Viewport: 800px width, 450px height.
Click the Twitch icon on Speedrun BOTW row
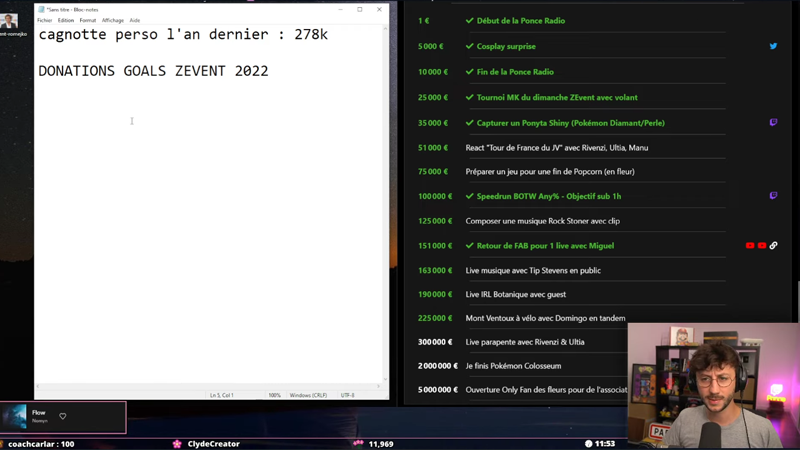pyautogui.click(x=773, y=196)
